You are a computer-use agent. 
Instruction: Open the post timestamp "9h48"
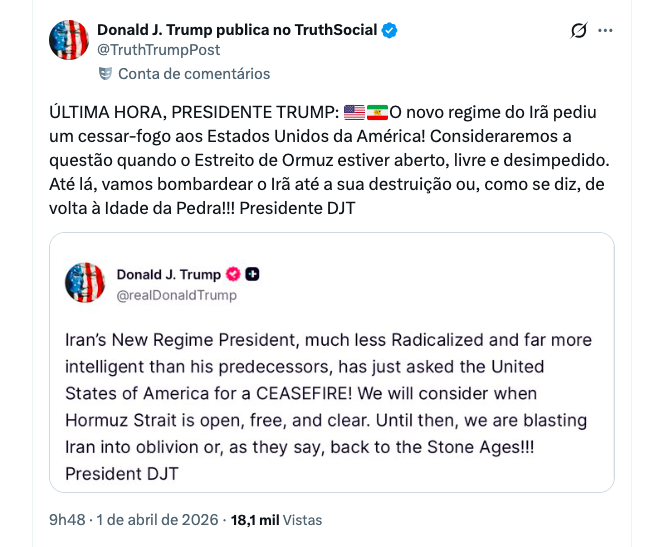[66, 520]
